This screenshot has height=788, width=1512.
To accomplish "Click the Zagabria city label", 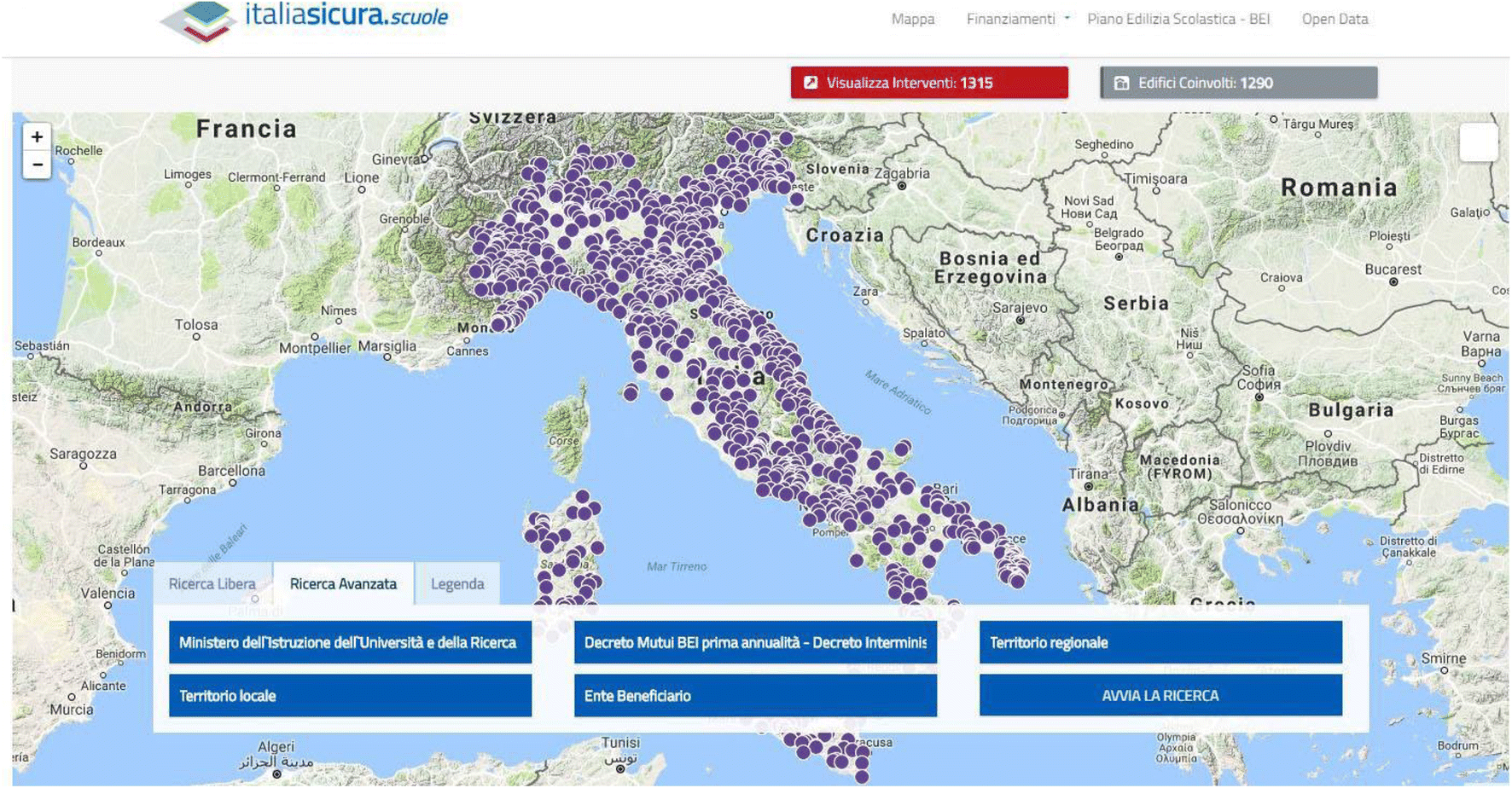I will [x=902, y=173].
